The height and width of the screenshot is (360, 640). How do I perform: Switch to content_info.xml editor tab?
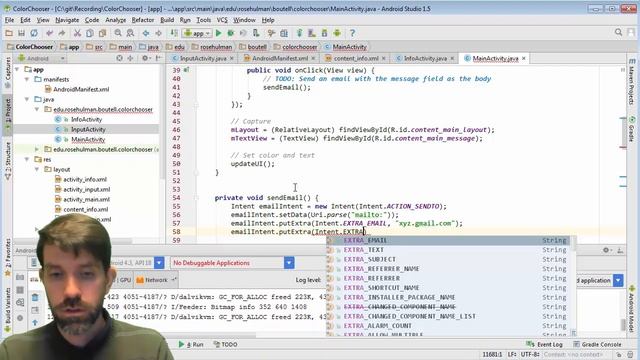[356, 58]
